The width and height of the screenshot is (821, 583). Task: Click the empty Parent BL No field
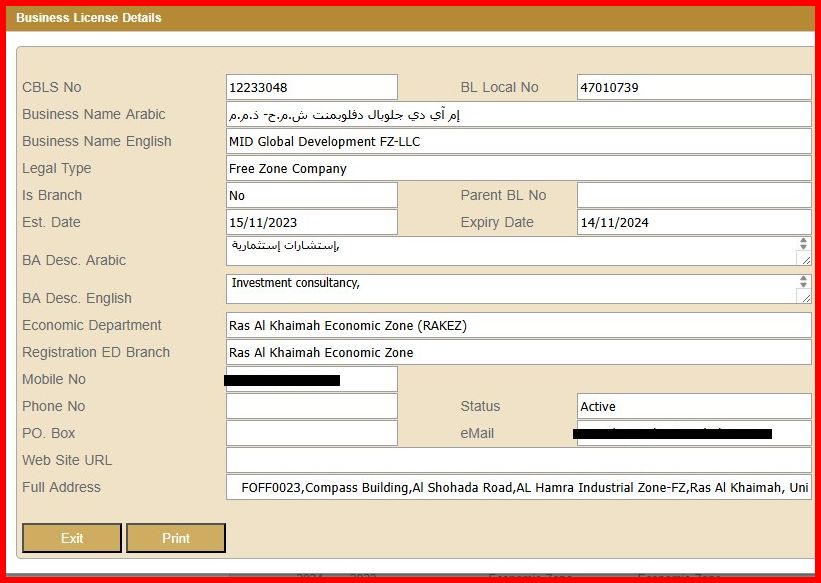pos(694,195)
